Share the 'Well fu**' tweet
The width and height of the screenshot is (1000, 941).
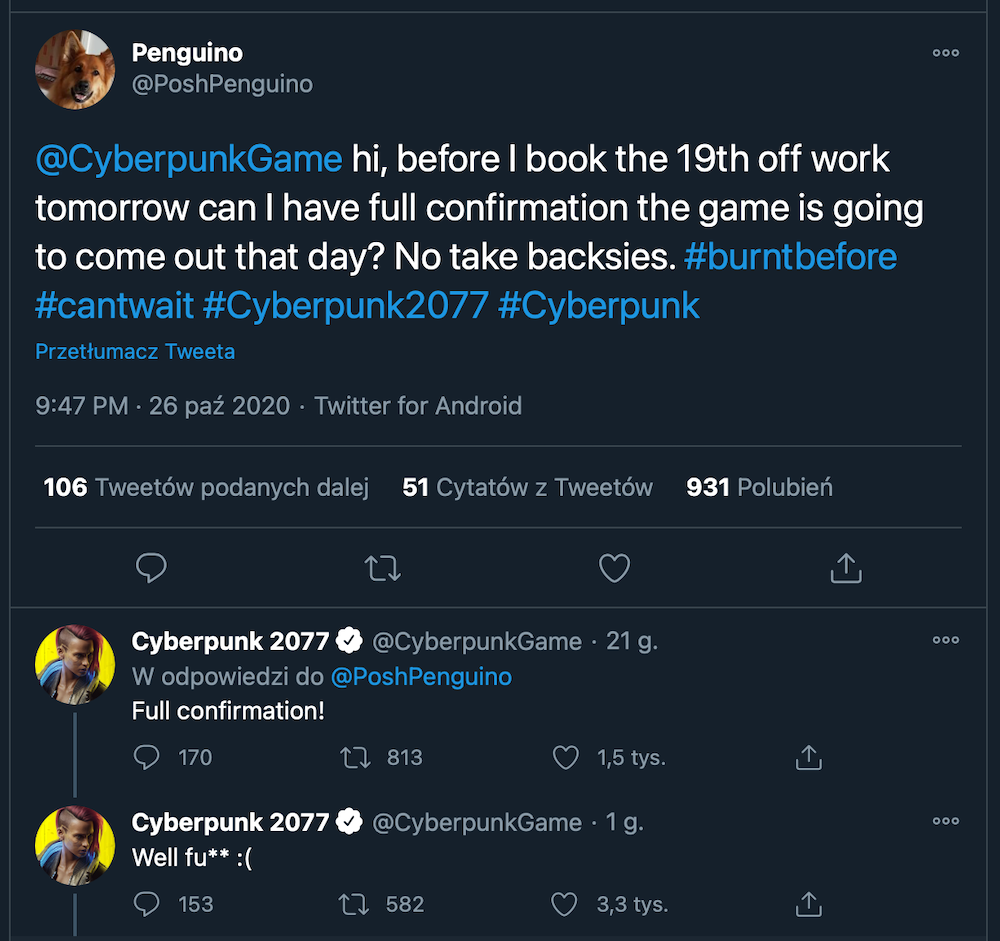(x=809, y=904)
